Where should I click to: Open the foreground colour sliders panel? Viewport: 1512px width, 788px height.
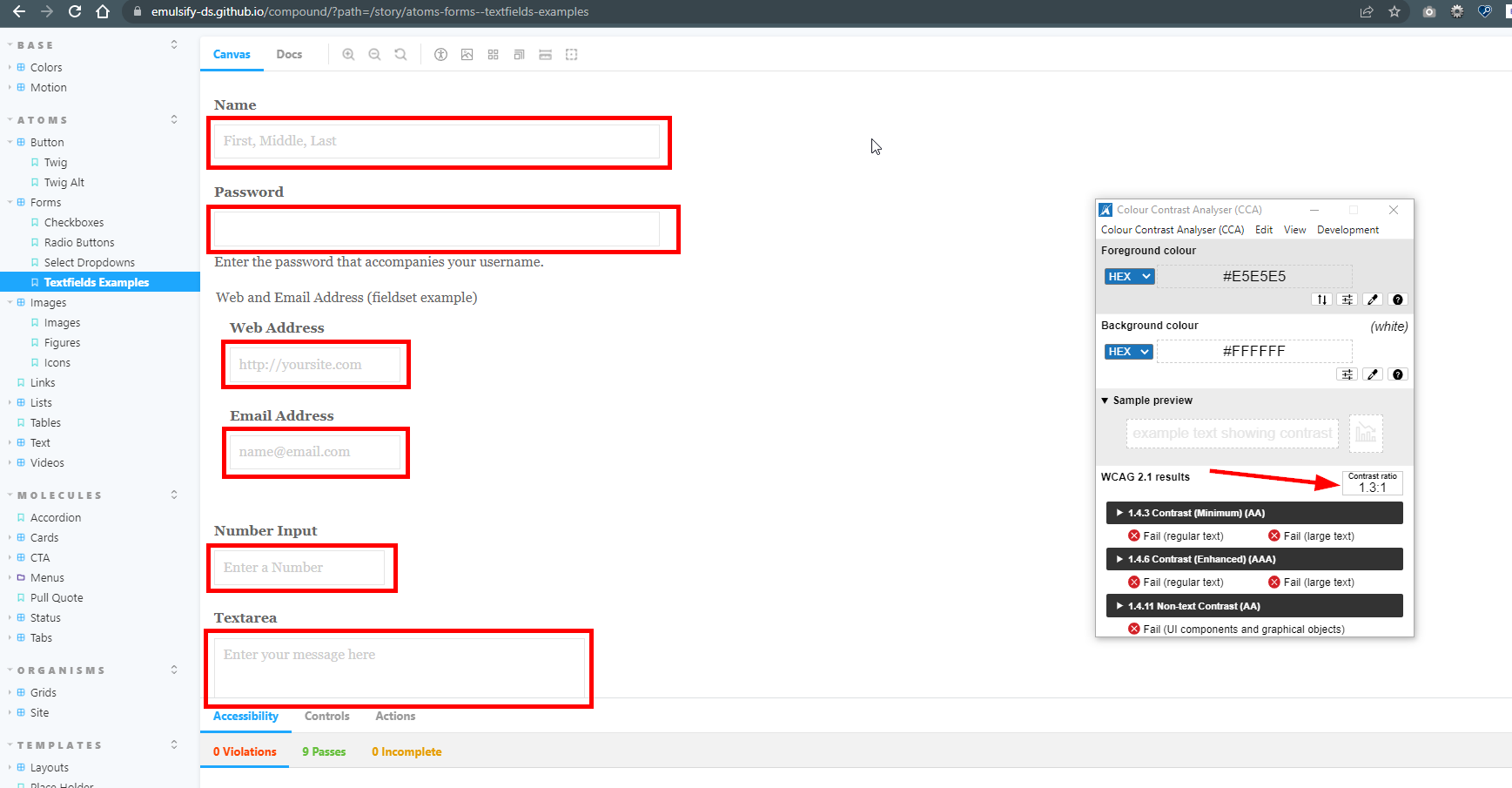click(x=1347, y=299)
